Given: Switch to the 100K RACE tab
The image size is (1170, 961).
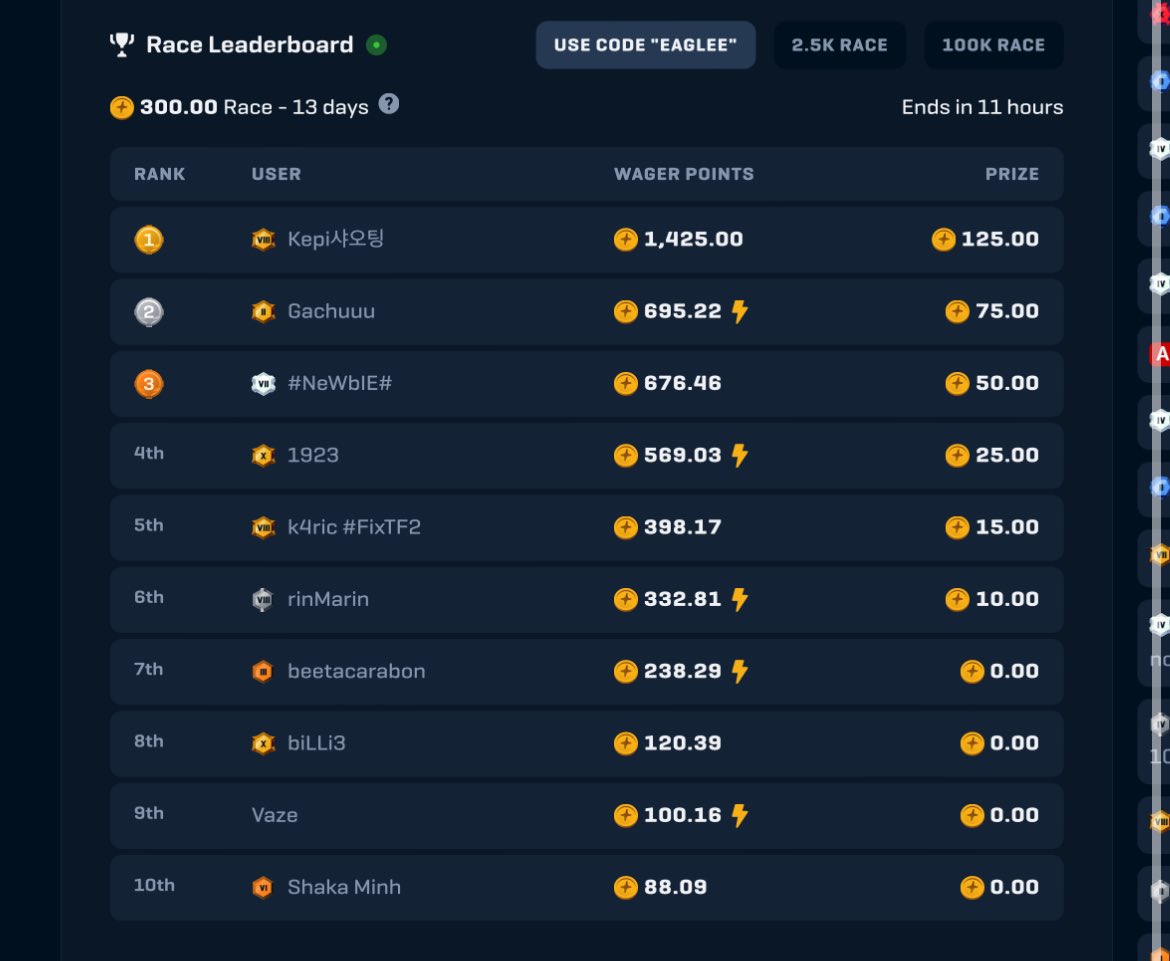Looking at the screenshot, I should tap(993, 45).
